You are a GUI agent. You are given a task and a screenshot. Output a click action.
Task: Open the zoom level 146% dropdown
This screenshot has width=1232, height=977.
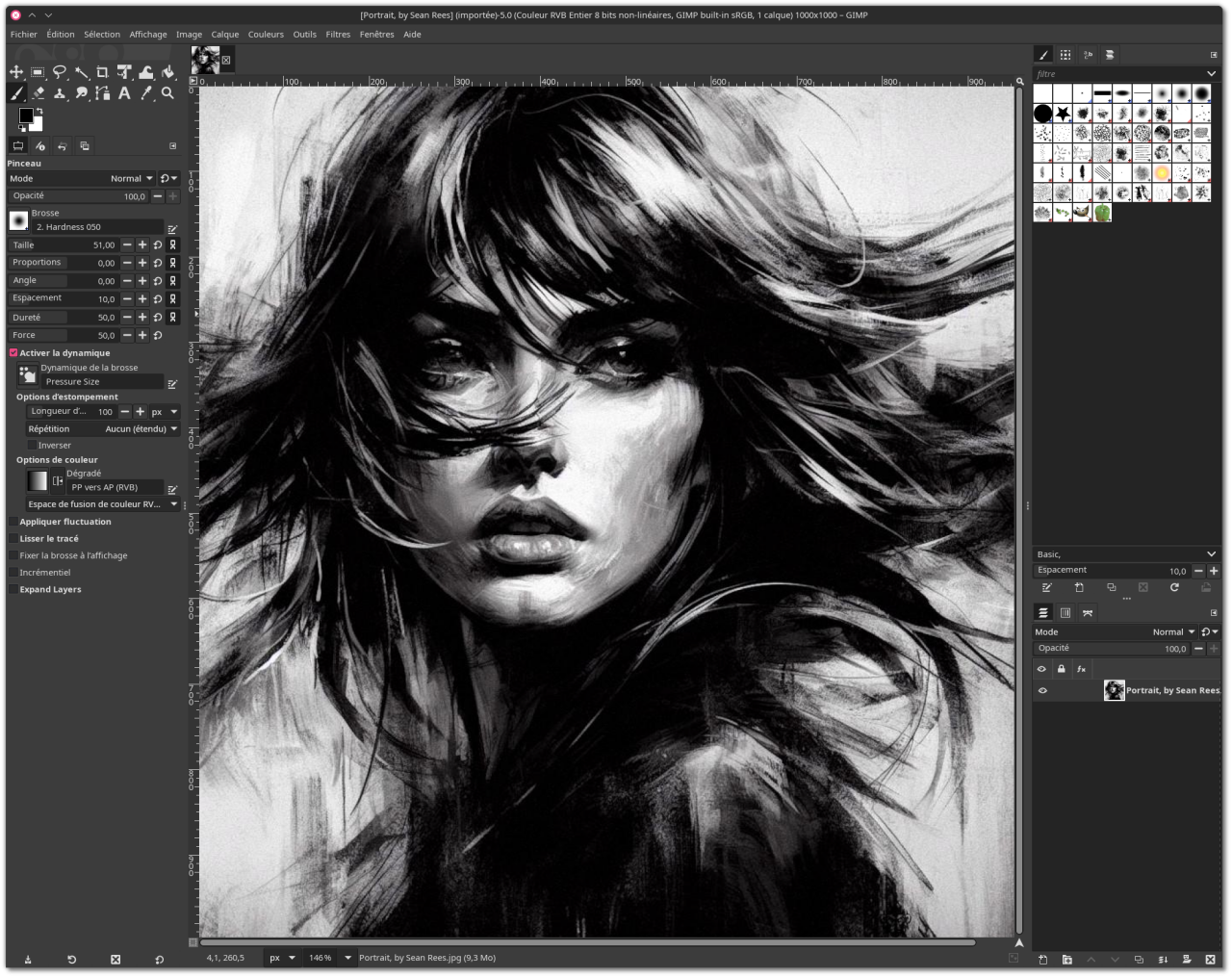pyautogui.click(x=347, y=958)
